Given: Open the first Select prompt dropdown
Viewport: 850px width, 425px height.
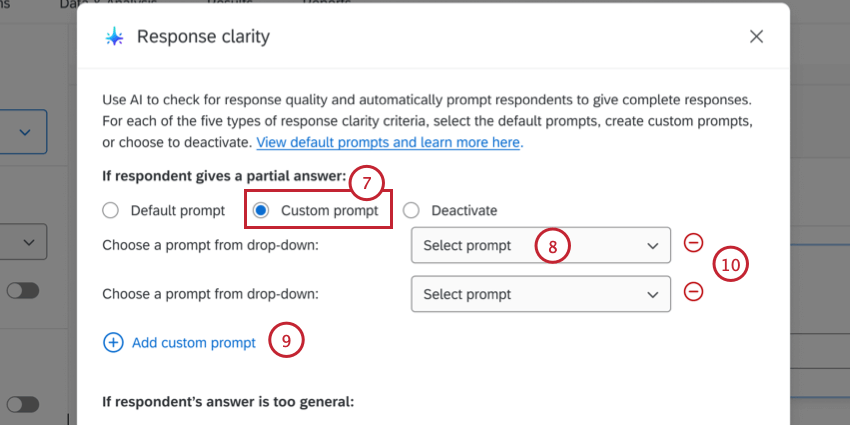Looking at the screenshot, I should point(540,245).
